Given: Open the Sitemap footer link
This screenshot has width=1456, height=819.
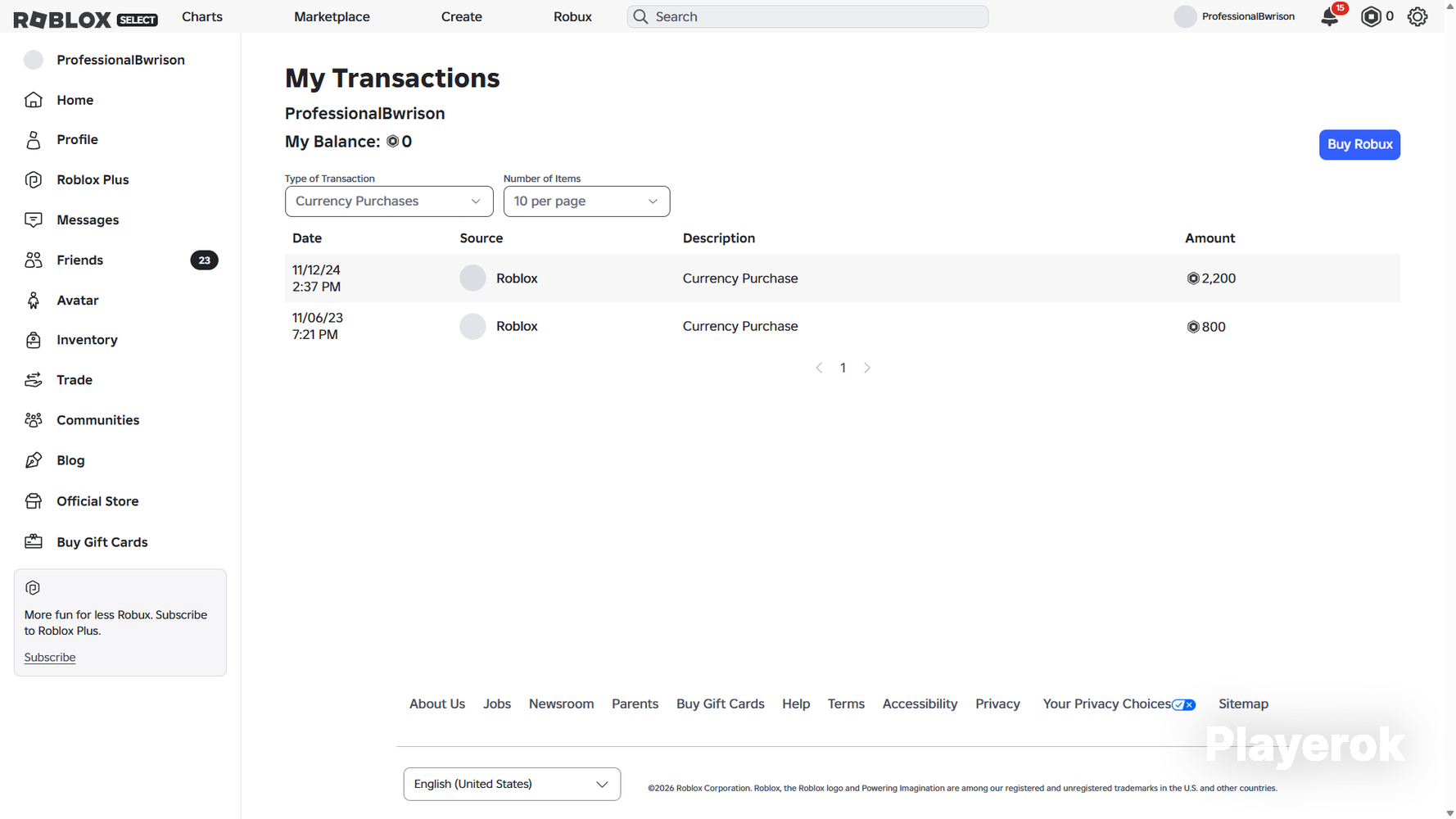Looking at the screenshot, I should (x=1243, y=704).
